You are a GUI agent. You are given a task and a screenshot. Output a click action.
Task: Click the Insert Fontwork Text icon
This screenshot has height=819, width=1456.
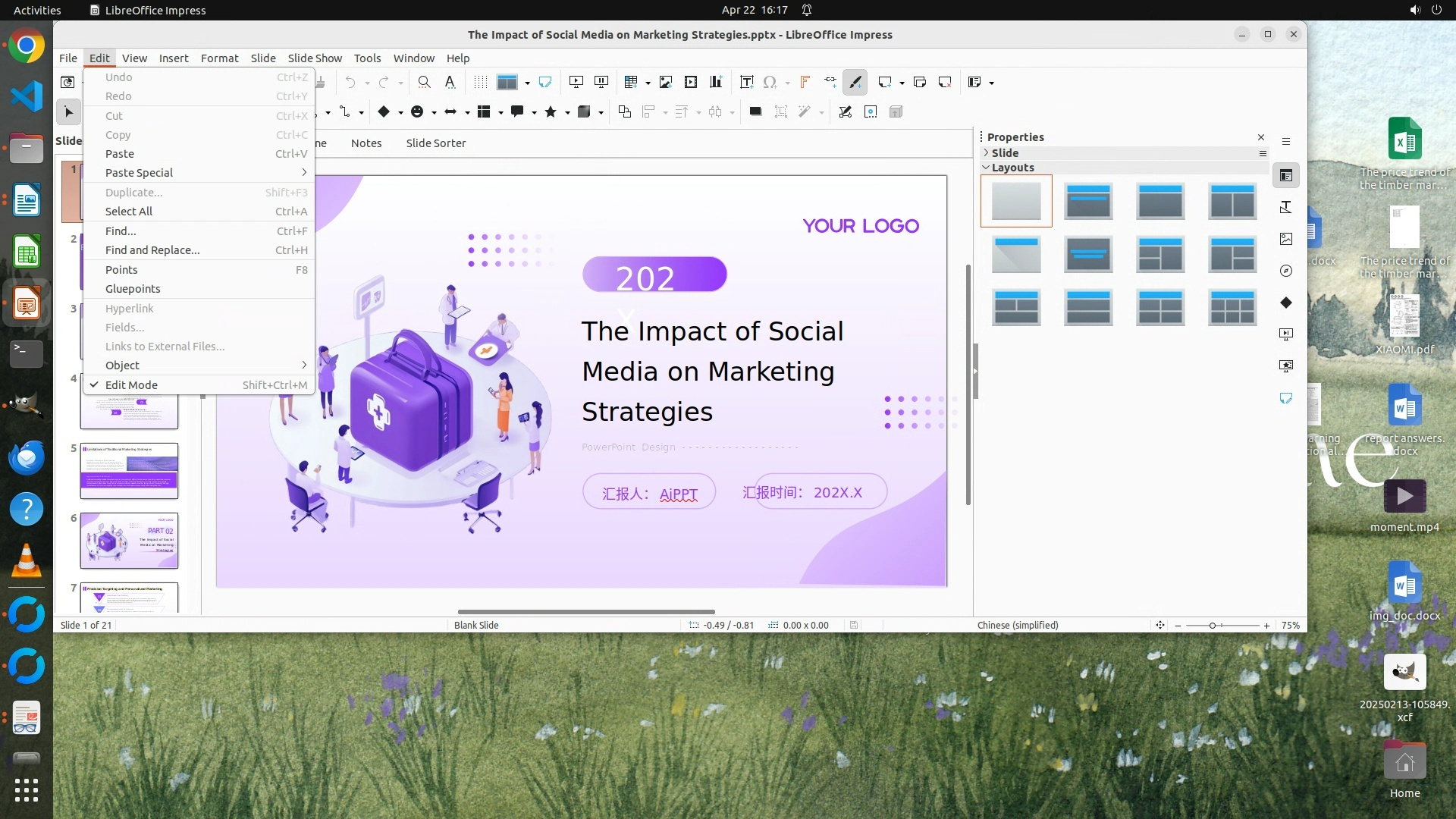[805, 82]
